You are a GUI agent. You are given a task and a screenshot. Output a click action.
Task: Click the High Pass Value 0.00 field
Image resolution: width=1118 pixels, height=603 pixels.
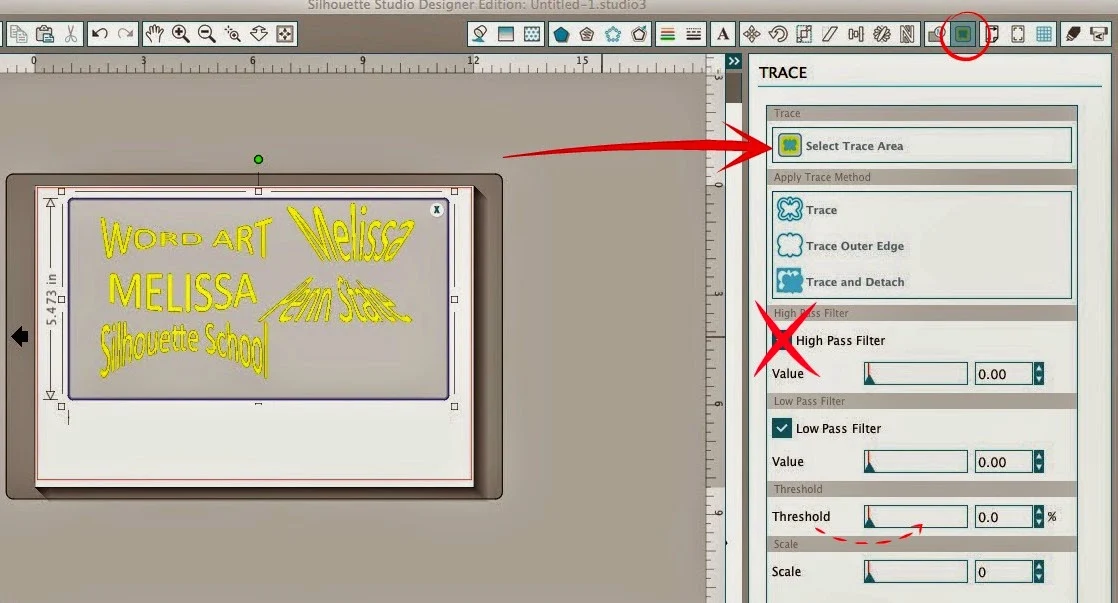pos(1003,373)
